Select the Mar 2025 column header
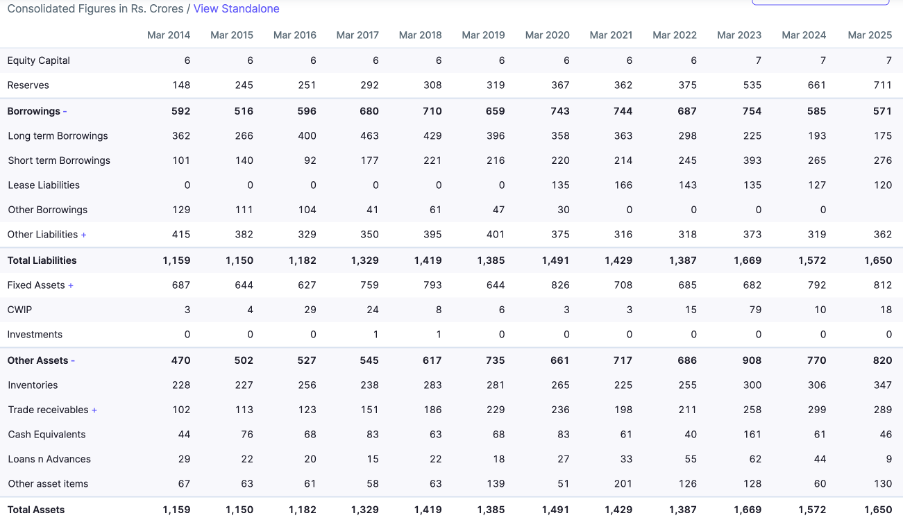 tap(869, 35)
